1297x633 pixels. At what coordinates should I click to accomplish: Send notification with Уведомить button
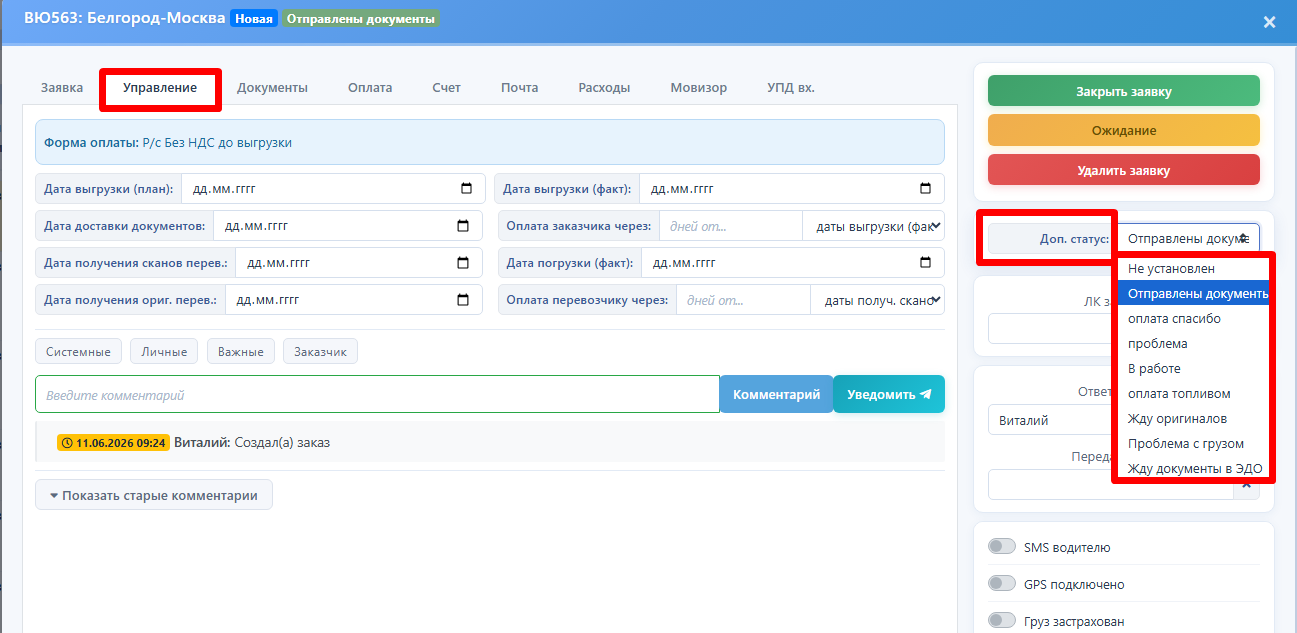coord(889,394)
